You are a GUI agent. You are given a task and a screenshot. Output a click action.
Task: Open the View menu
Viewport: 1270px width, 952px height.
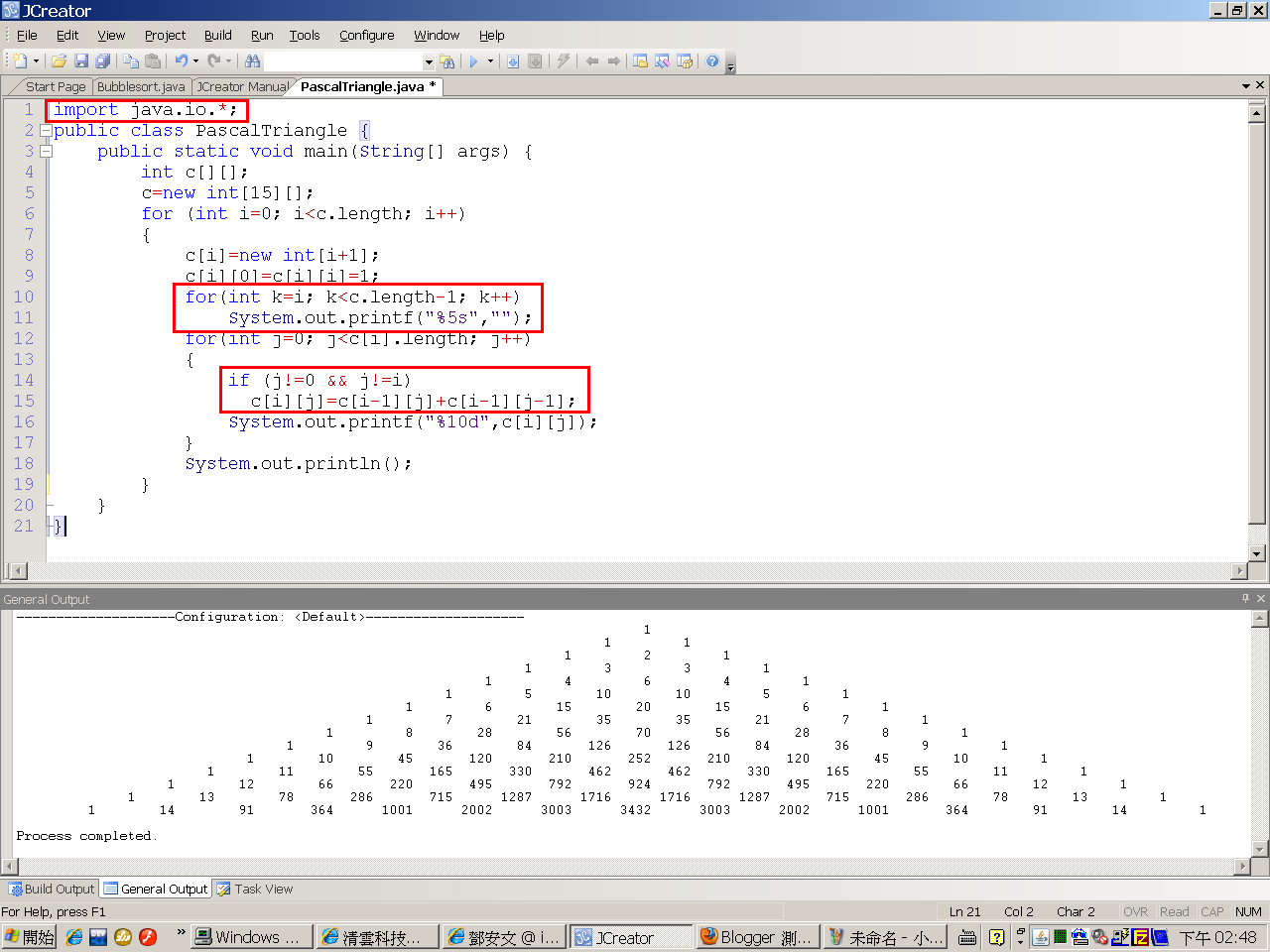[x=111, y=35]
